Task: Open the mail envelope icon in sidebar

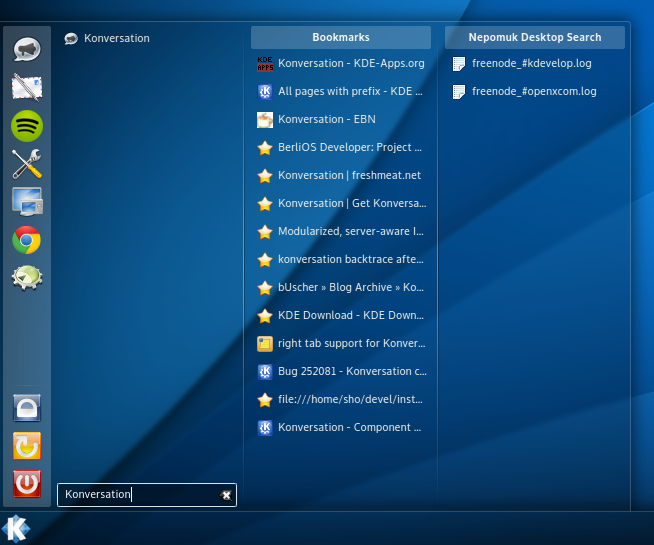Action: pos(27,88)
